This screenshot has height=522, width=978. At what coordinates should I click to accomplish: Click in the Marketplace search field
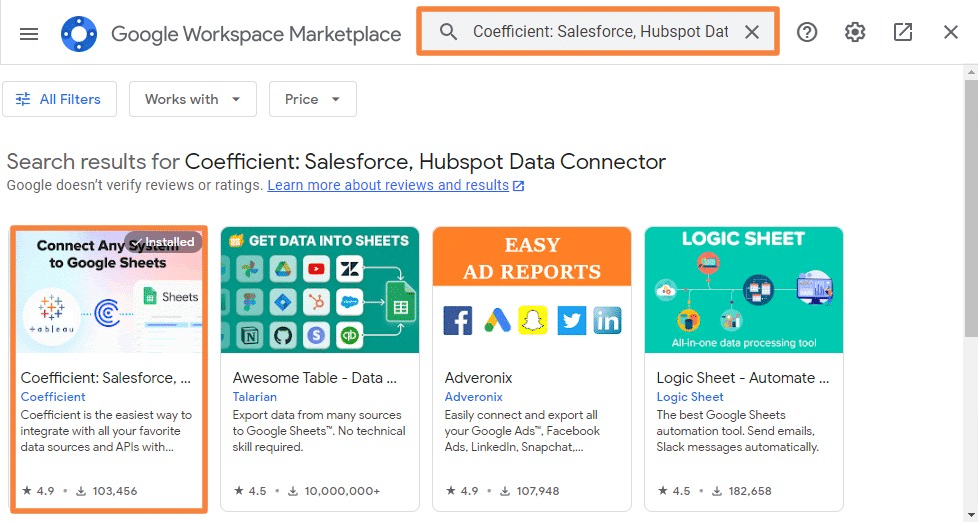pos(600,32)
